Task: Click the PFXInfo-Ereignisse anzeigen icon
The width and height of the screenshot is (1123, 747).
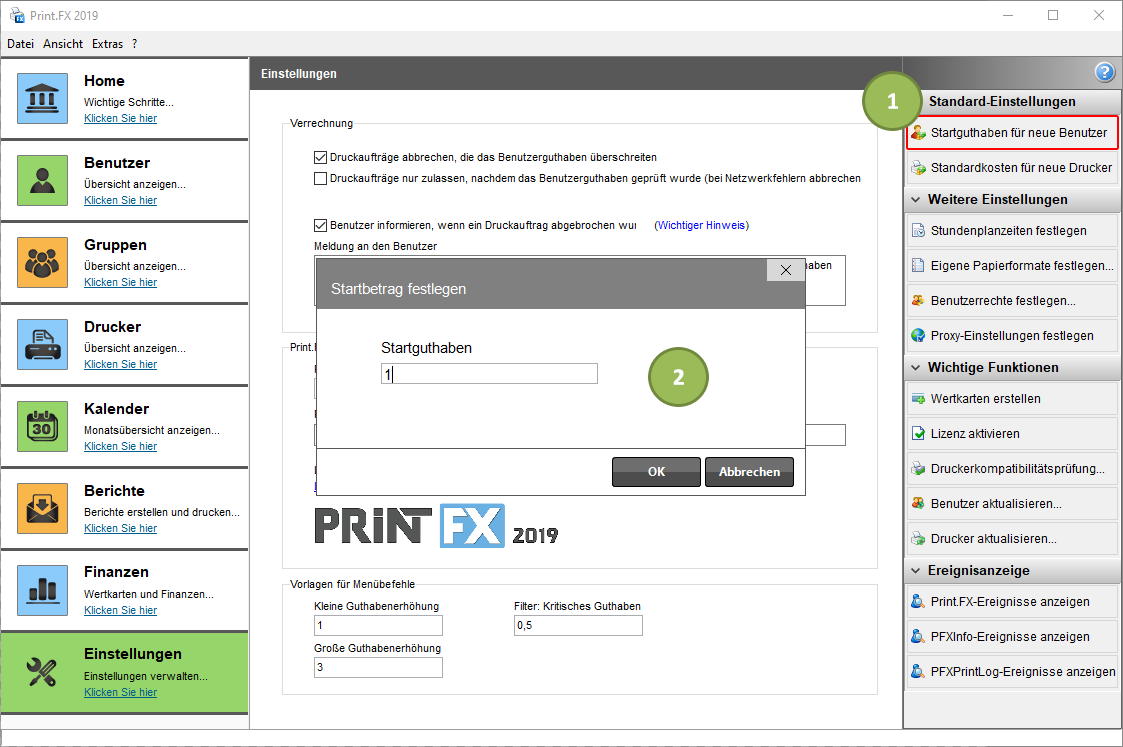Action: (x=918, y=637)
